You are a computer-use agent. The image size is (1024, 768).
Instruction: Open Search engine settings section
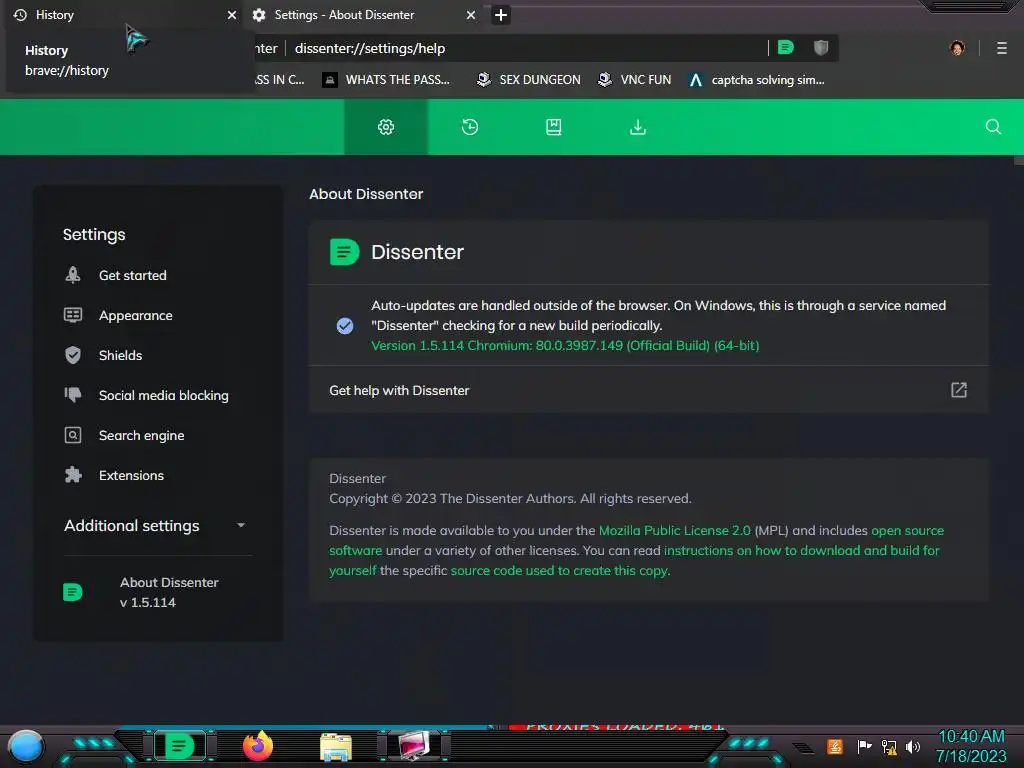[x=142, y=436]
